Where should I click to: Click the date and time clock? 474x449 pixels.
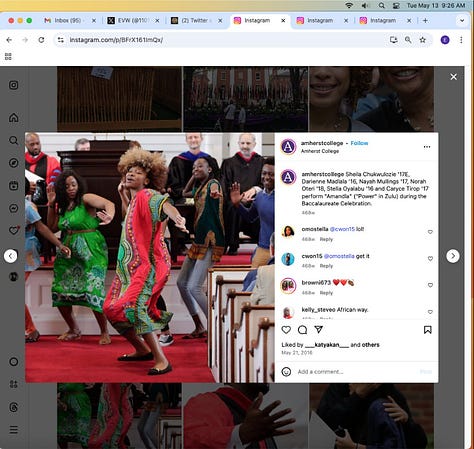[x=436, y=6]
